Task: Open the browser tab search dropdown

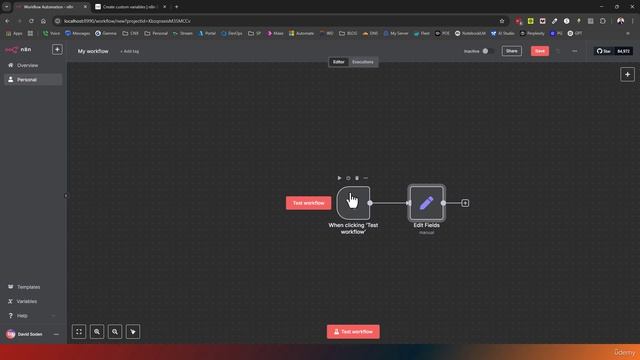Action: [7, 7]
